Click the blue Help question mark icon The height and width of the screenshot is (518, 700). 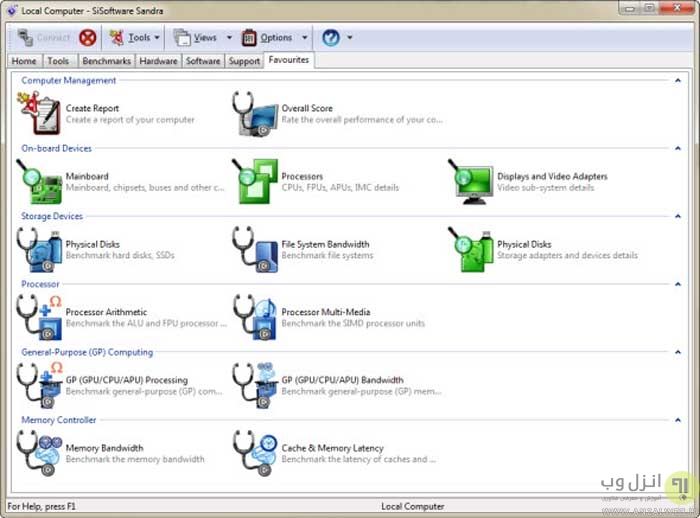(x=331, y=38)
